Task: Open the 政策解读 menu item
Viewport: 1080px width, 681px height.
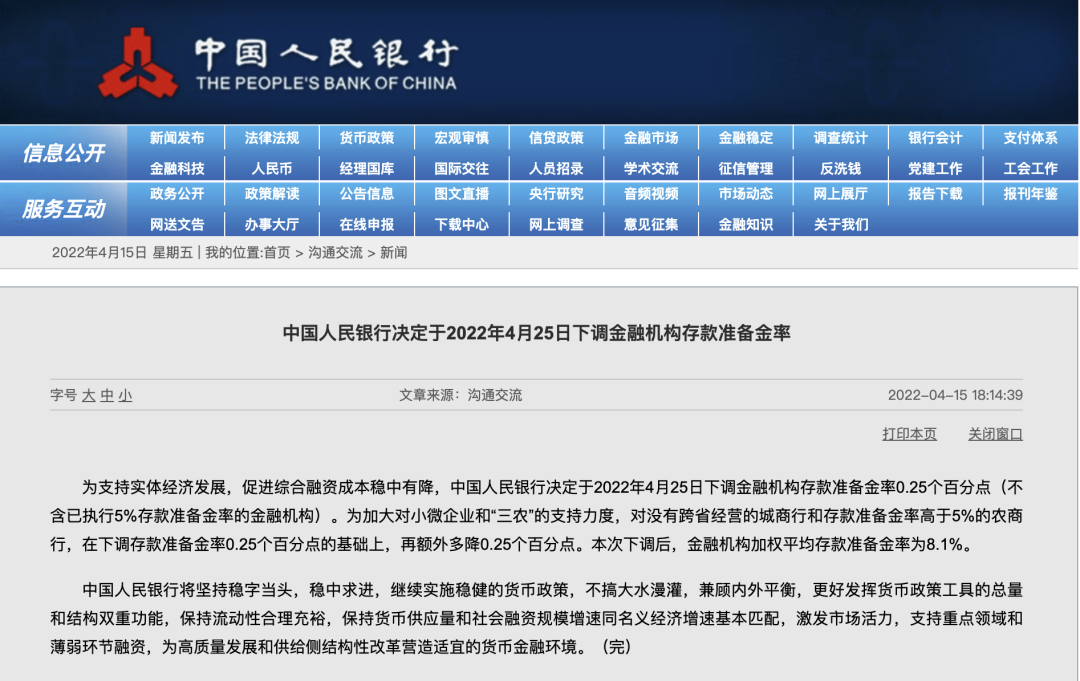Action: click(272, 194)
